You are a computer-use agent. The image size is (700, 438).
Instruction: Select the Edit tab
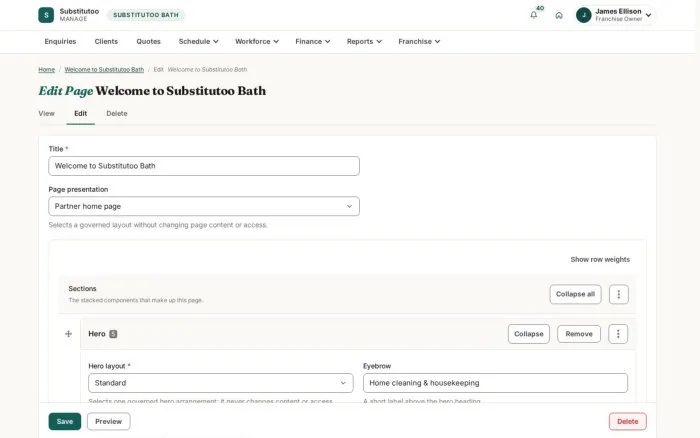click(80, 113)
